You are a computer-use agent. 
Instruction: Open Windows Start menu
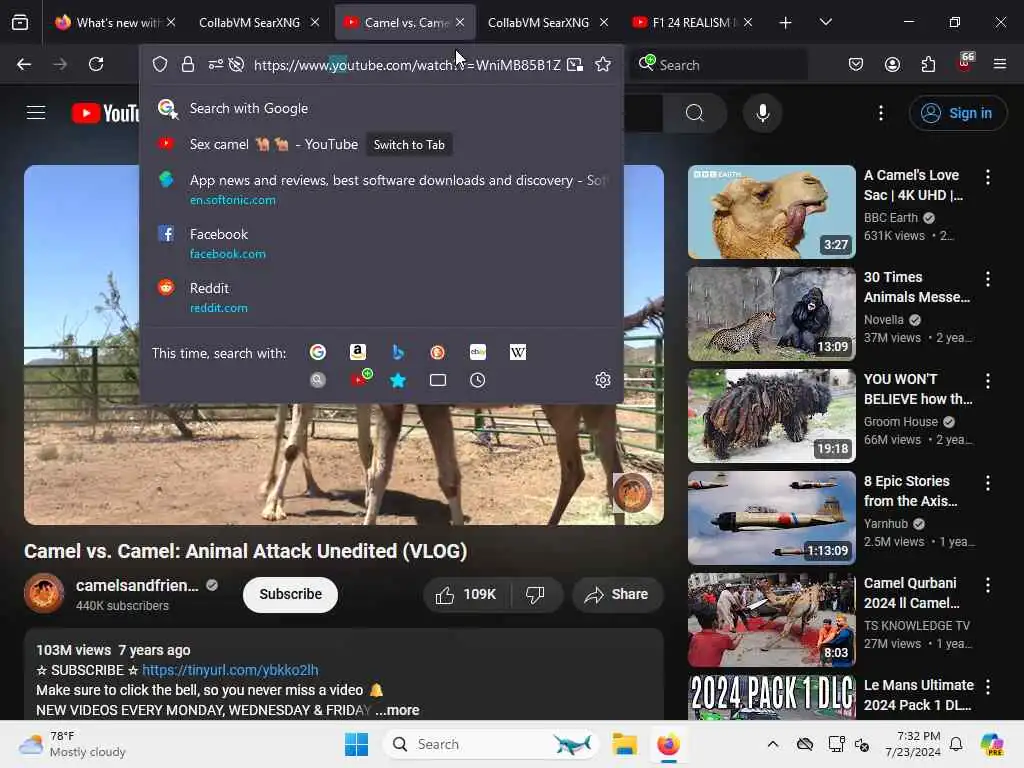click(x=357, y=744)
